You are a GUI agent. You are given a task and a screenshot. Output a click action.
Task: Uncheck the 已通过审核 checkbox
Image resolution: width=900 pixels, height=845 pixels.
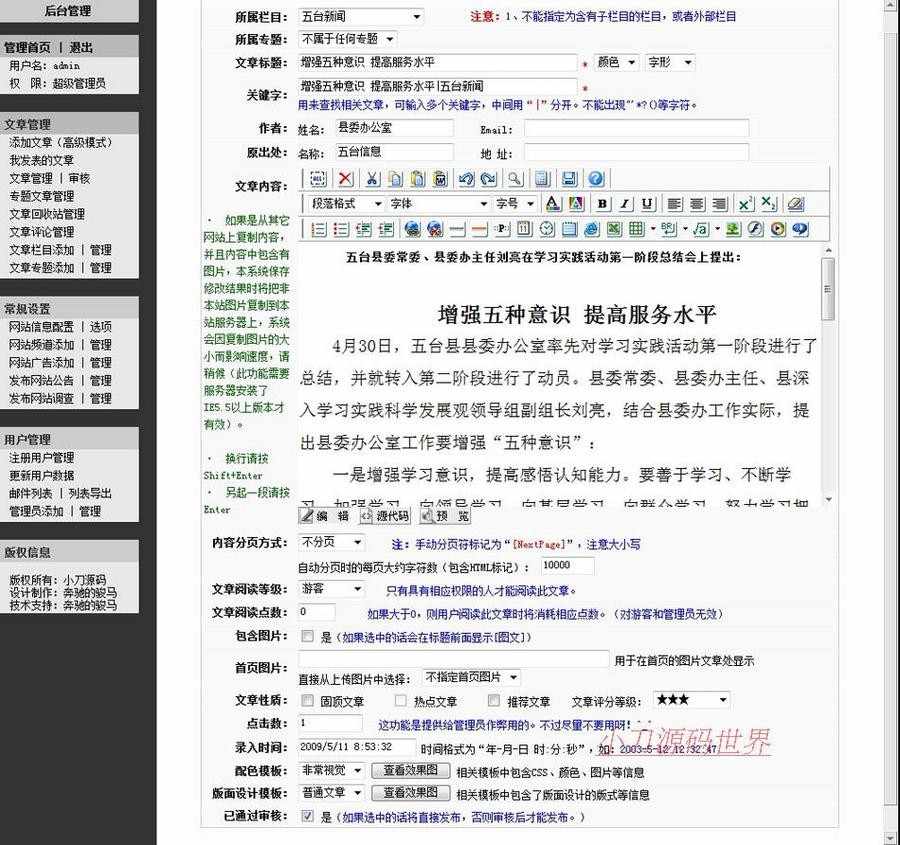coord(308,816)
